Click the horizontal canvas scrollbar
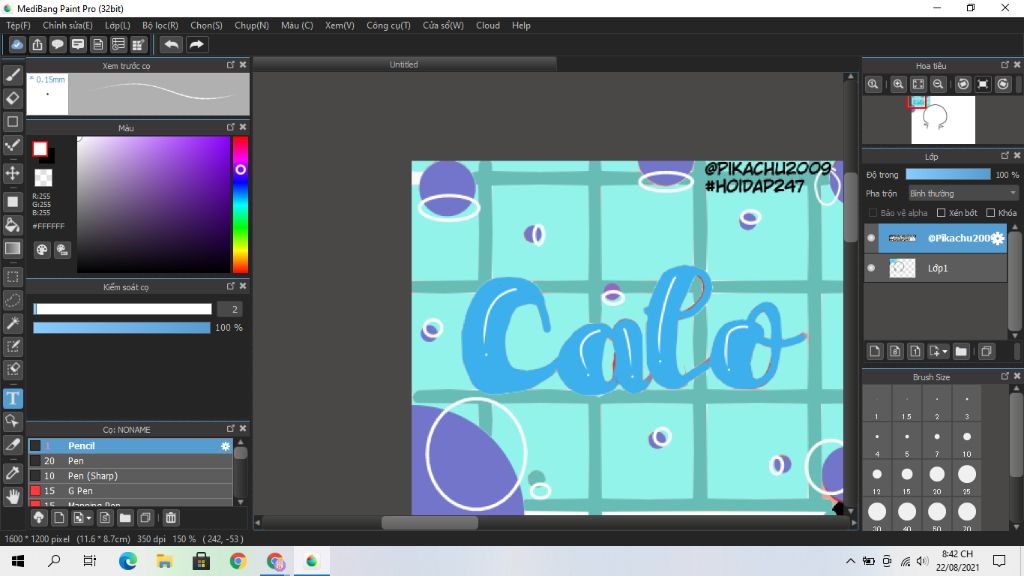1024x576 pixels. 429,522
